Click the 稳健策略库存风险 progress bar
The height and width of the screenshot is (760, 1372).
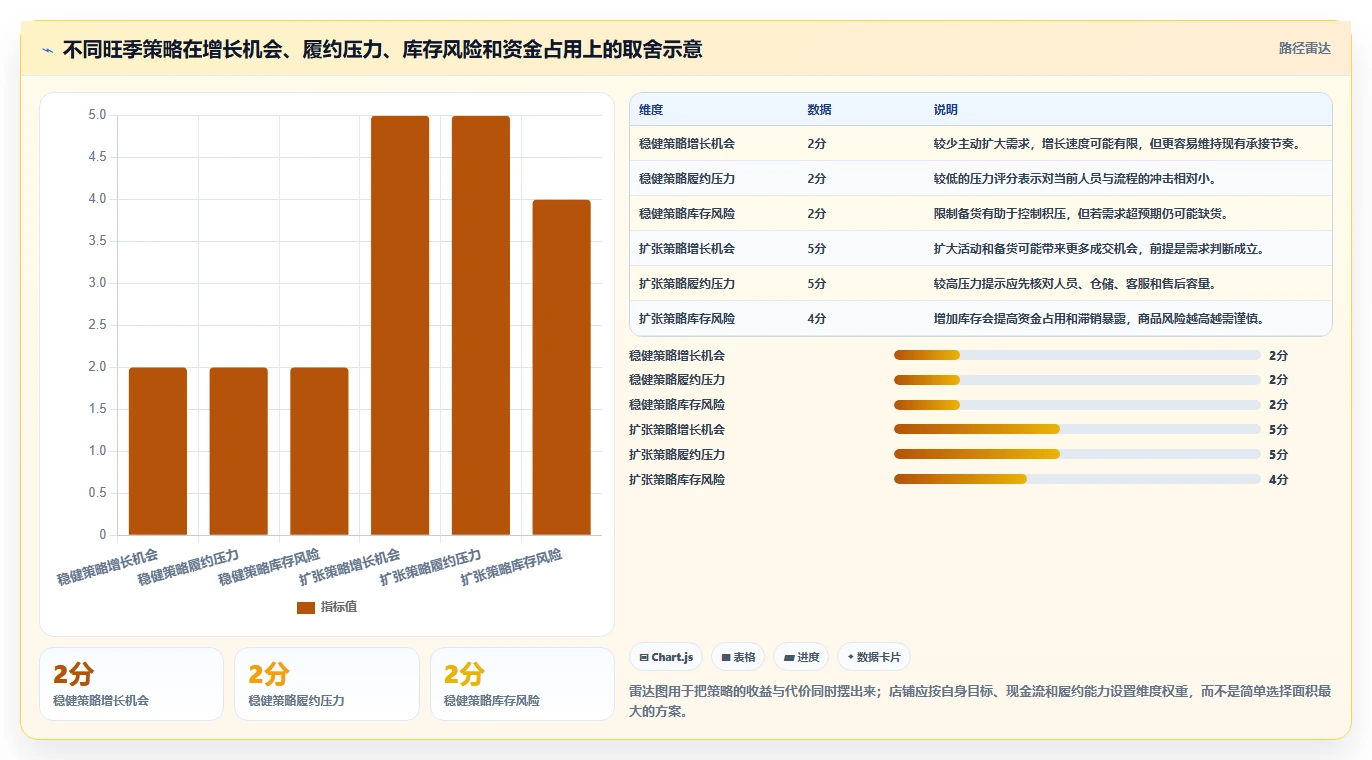(x=1077, y=405)
